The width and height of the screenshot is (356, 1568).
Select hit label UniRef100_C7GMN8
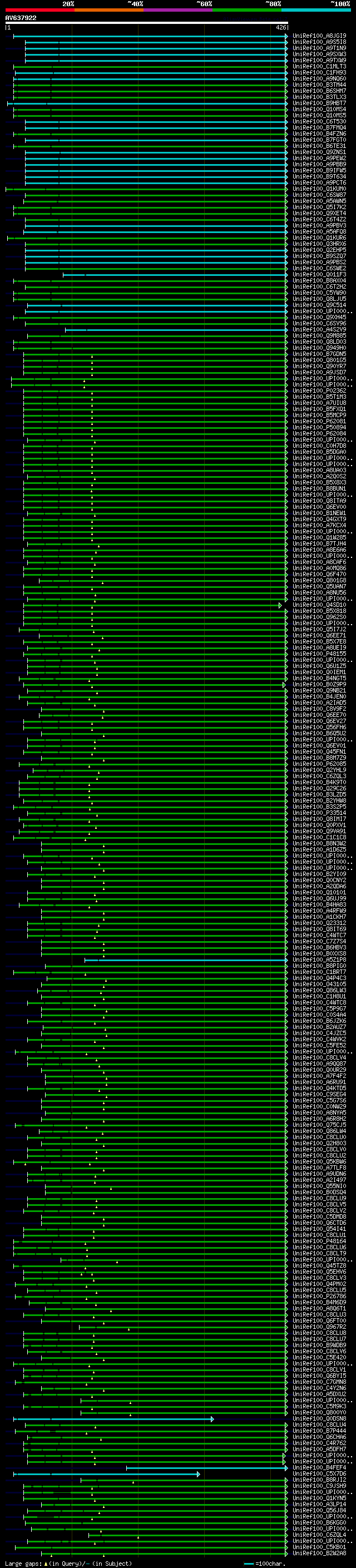click(x=319, y=1382)
